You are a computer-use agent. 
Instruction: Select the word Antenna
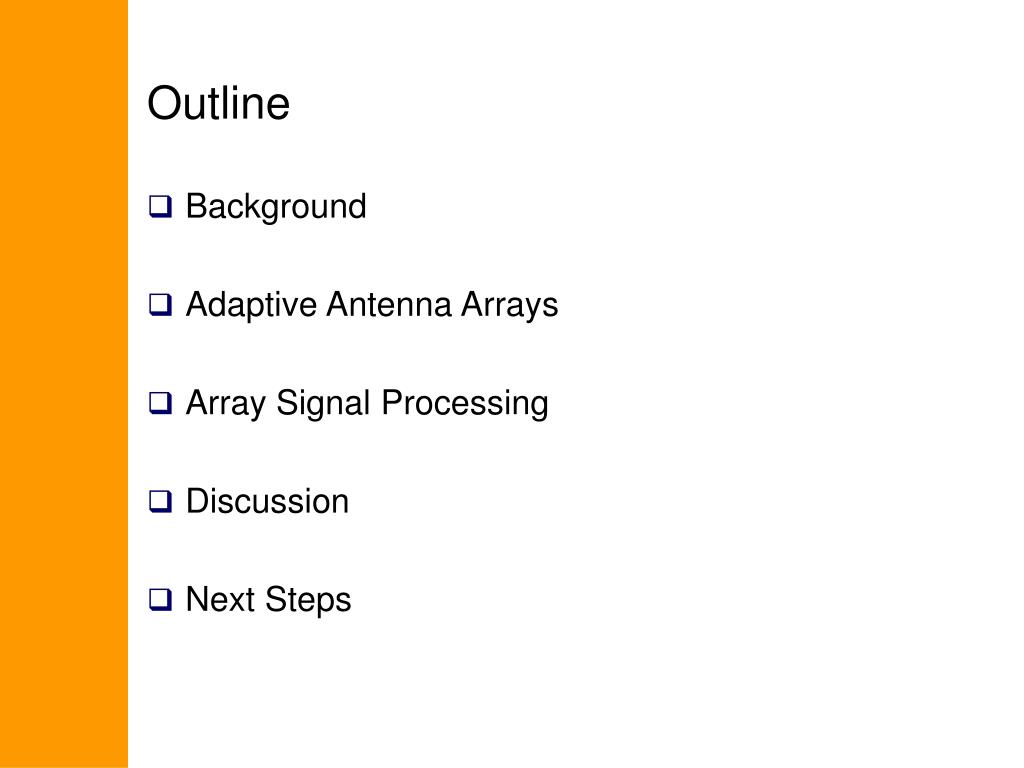click(389, 304)
